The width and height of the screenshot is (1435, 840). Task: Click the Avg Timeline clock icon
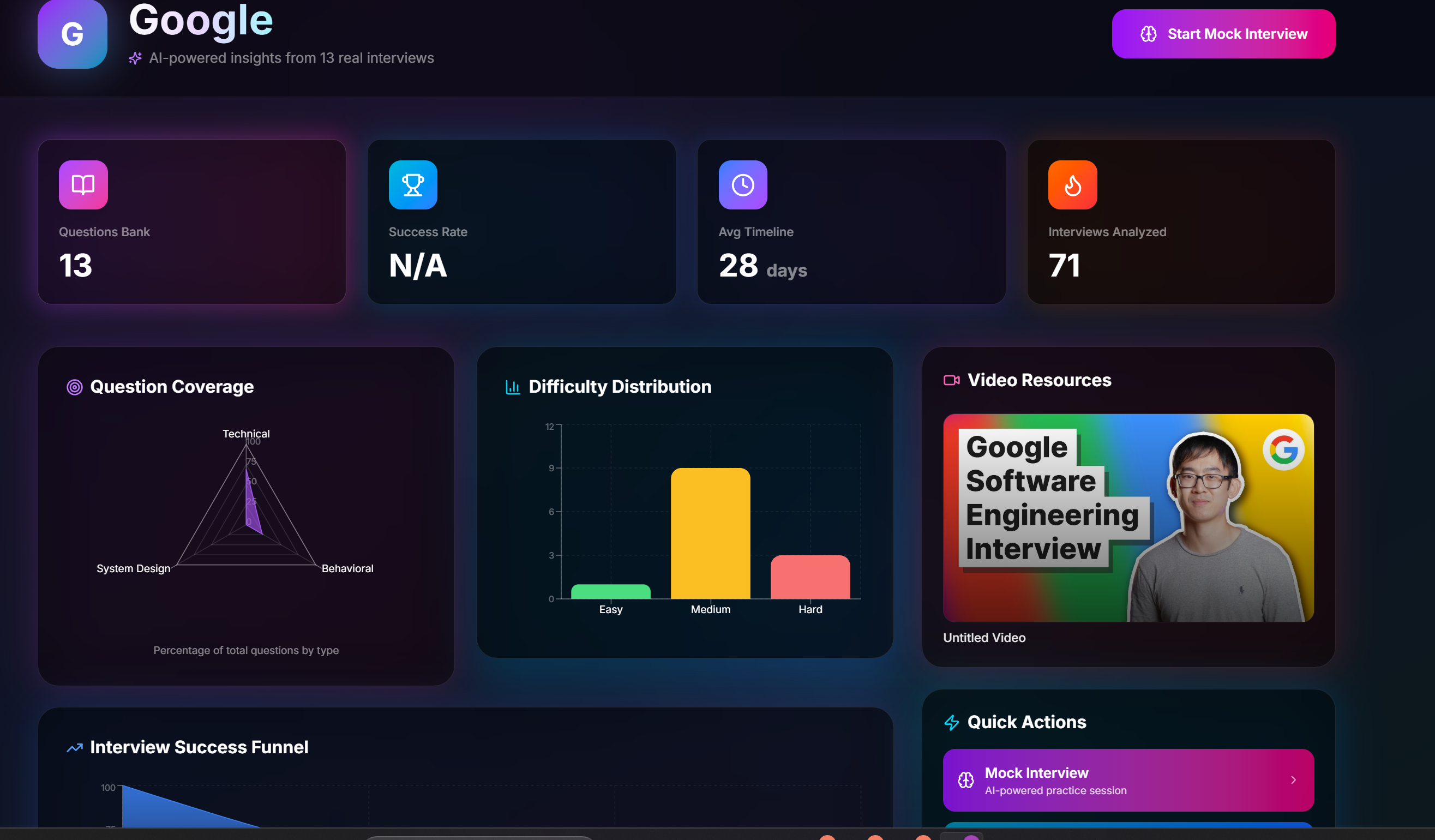pyautogui.click(x=742, y=184)
